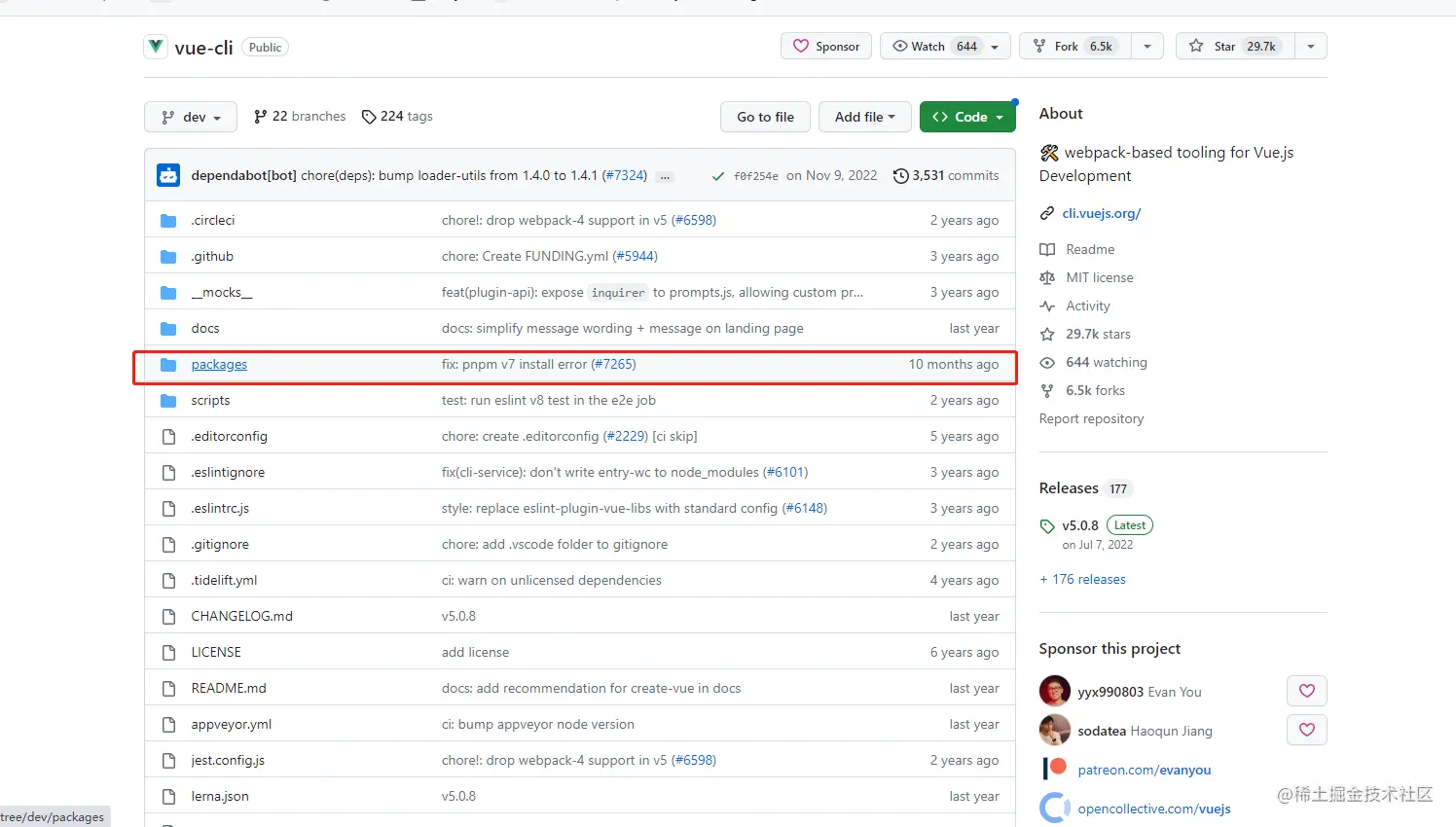The image size is (1456, 827).
Task: Expand the commit message ellipsis
Action: coord(665,177)
